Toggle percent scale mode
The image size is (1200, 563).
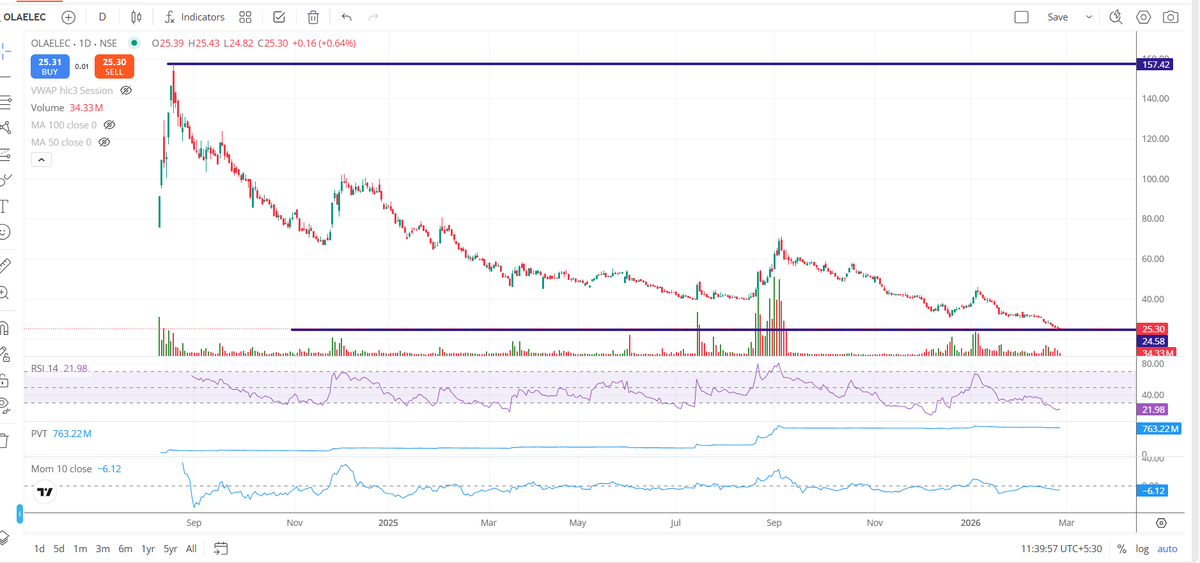tap(1121, 549)
